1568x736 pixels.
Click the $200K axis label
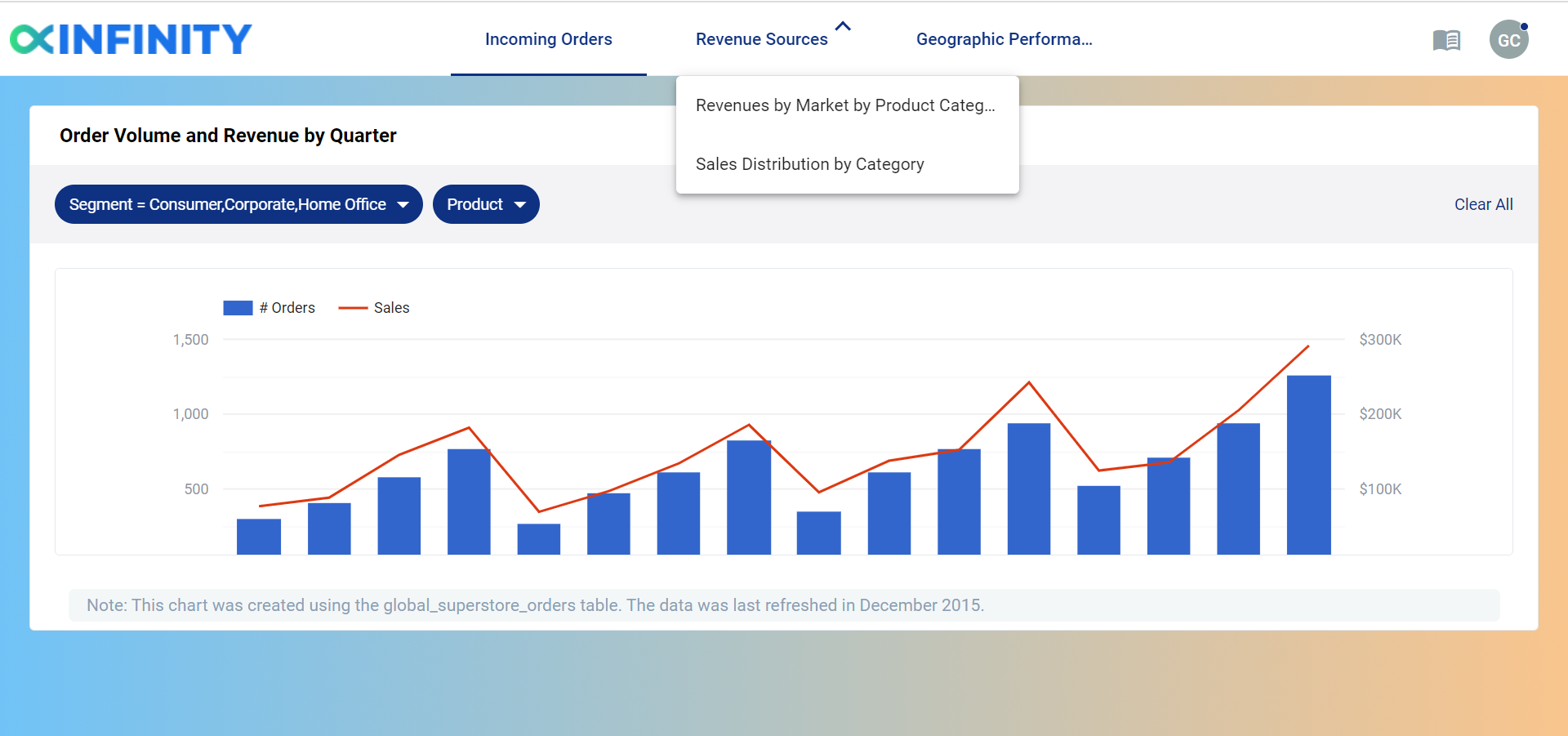(x=1380, y=414)
